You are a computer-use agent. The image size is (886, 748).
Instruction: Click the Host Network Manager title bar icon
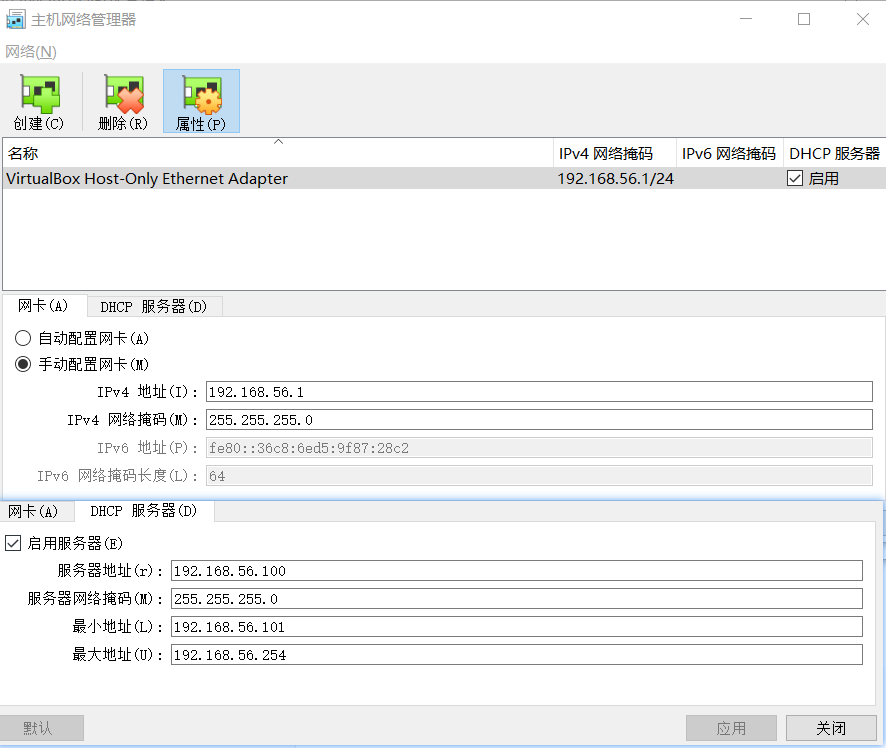15,19
